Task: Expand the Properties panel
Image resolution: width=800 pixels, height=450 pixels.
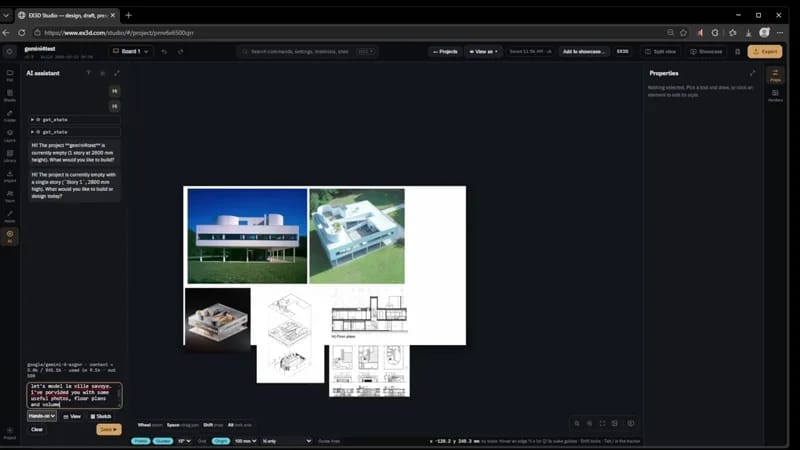Action: point(753,73)
